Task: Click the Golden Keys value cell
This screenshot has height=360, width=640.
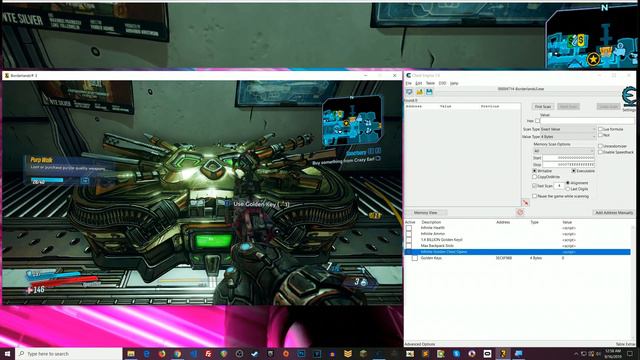Action: pyautogui.click(x=564, y=258)
